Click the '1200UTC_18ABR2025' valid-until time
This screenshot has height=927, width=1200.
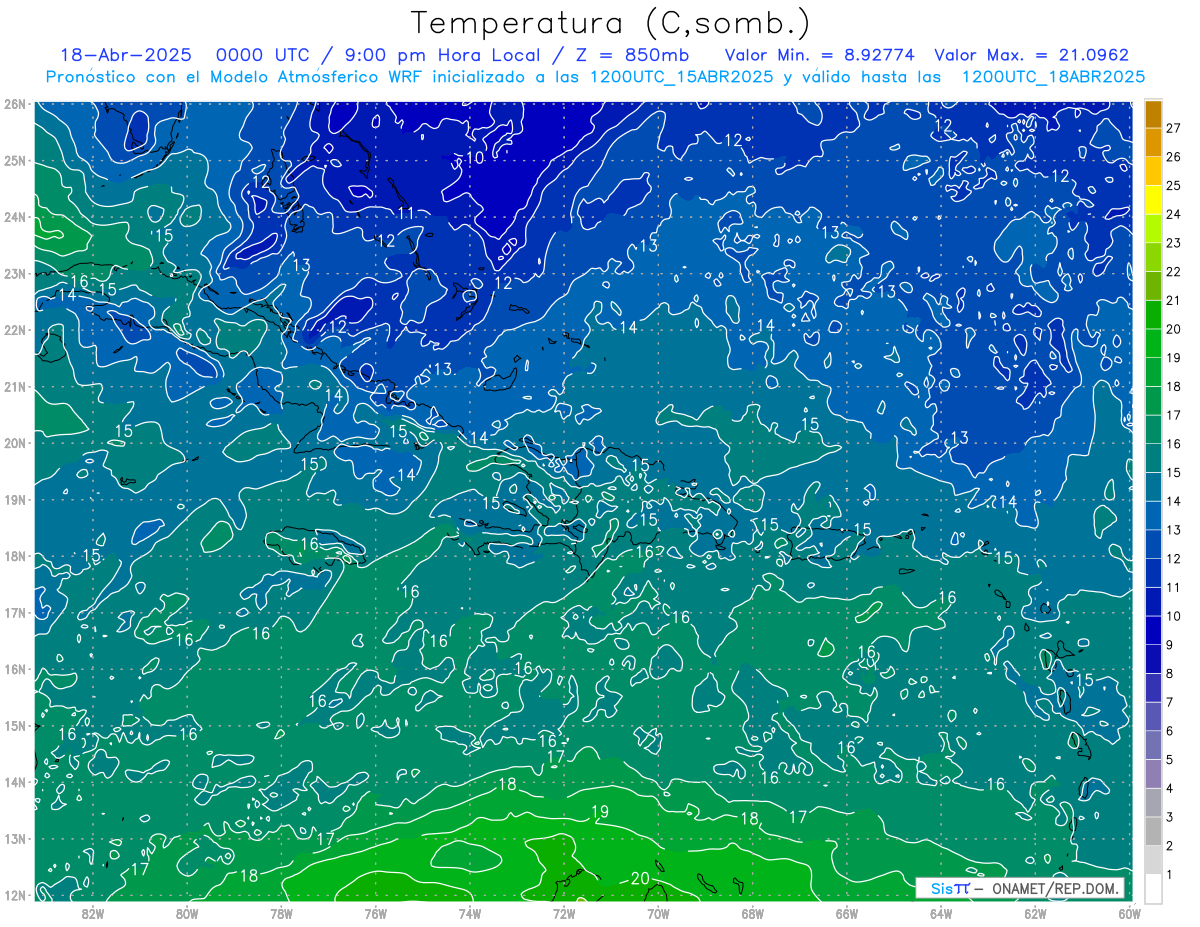pos(1053,77)
